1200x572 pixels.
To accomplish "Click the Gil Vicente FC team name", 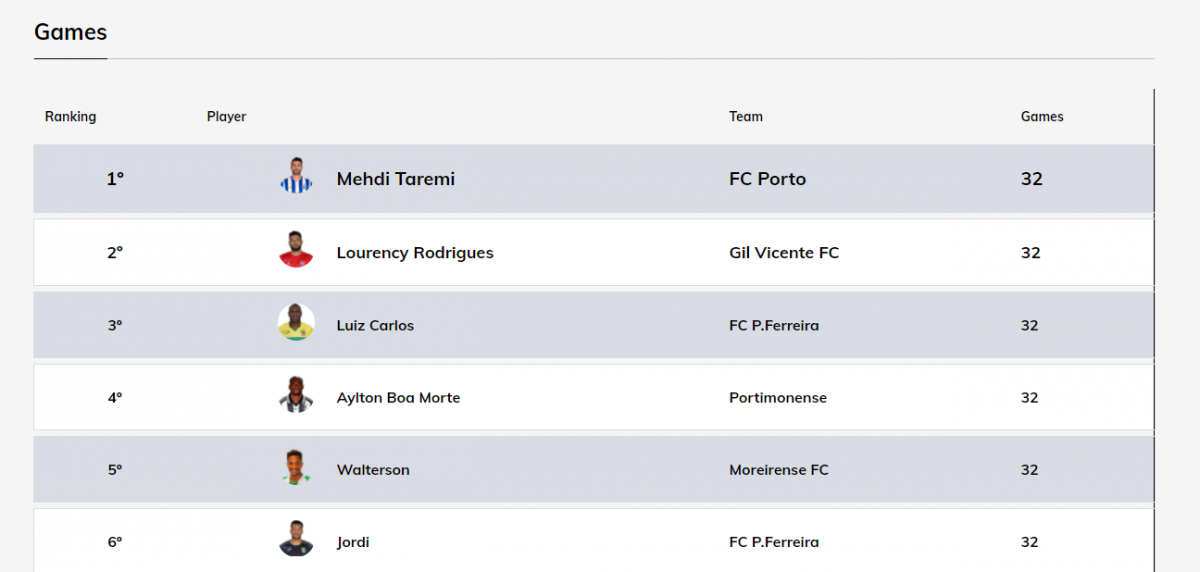I will click(x=784, y=253).
